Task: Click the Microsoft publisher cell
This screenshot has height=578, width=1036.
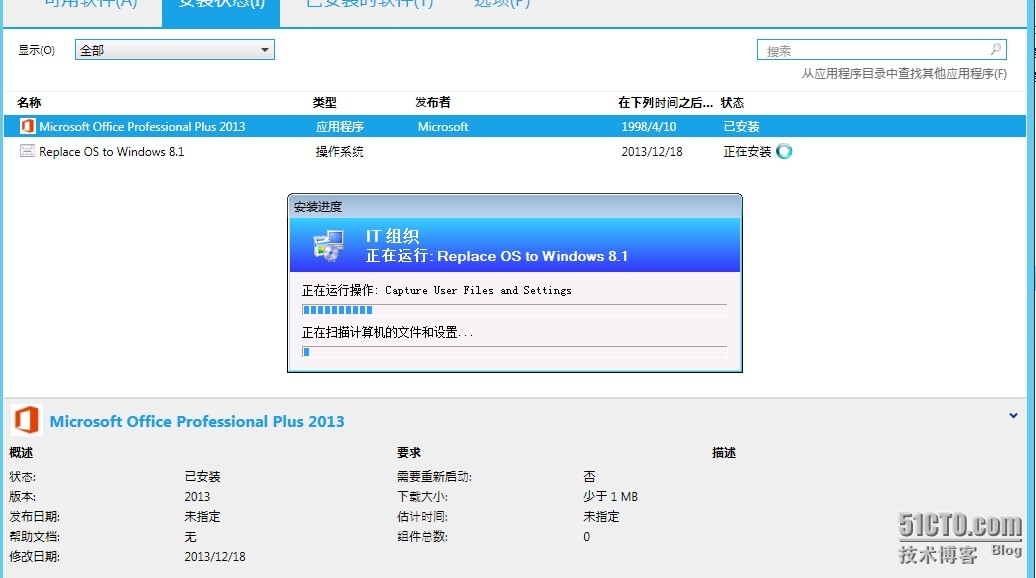Action: 443,126
